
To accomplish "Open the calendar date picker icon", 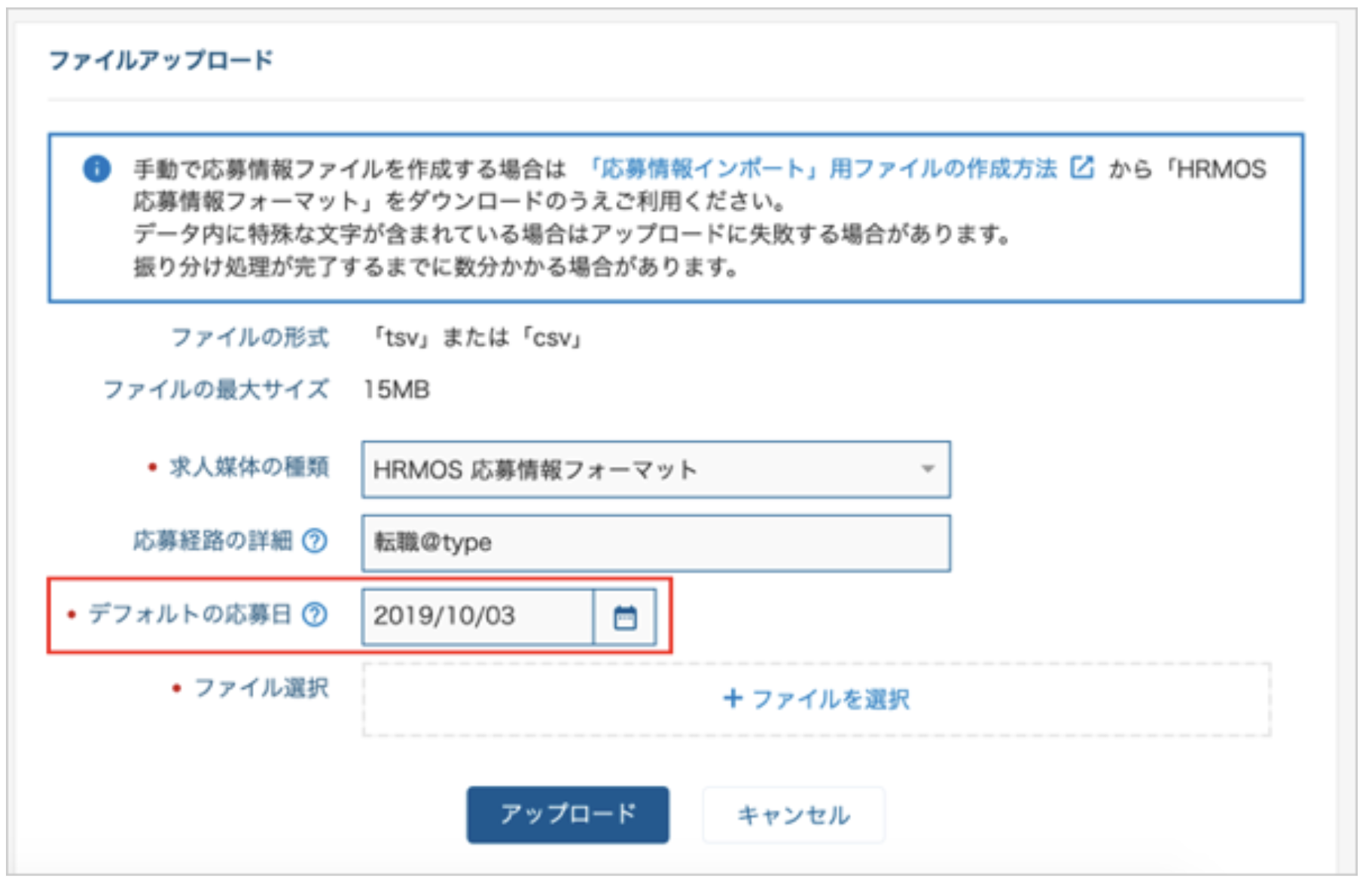I will [x=625, y=617].
